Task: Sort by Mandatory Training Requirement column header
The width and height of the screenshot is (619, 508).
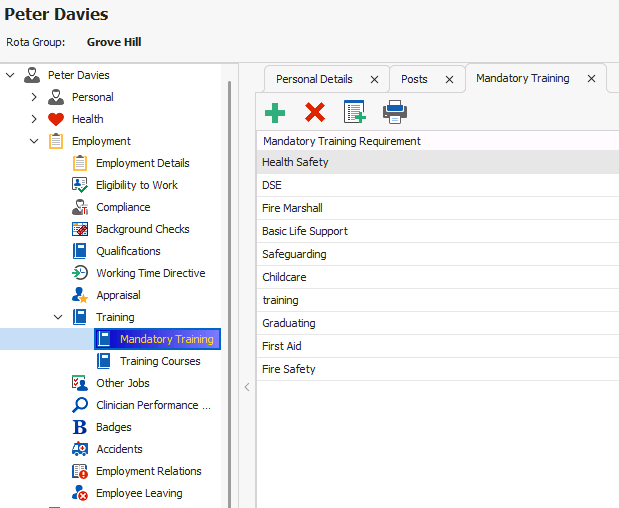Action: pos(437,141)
